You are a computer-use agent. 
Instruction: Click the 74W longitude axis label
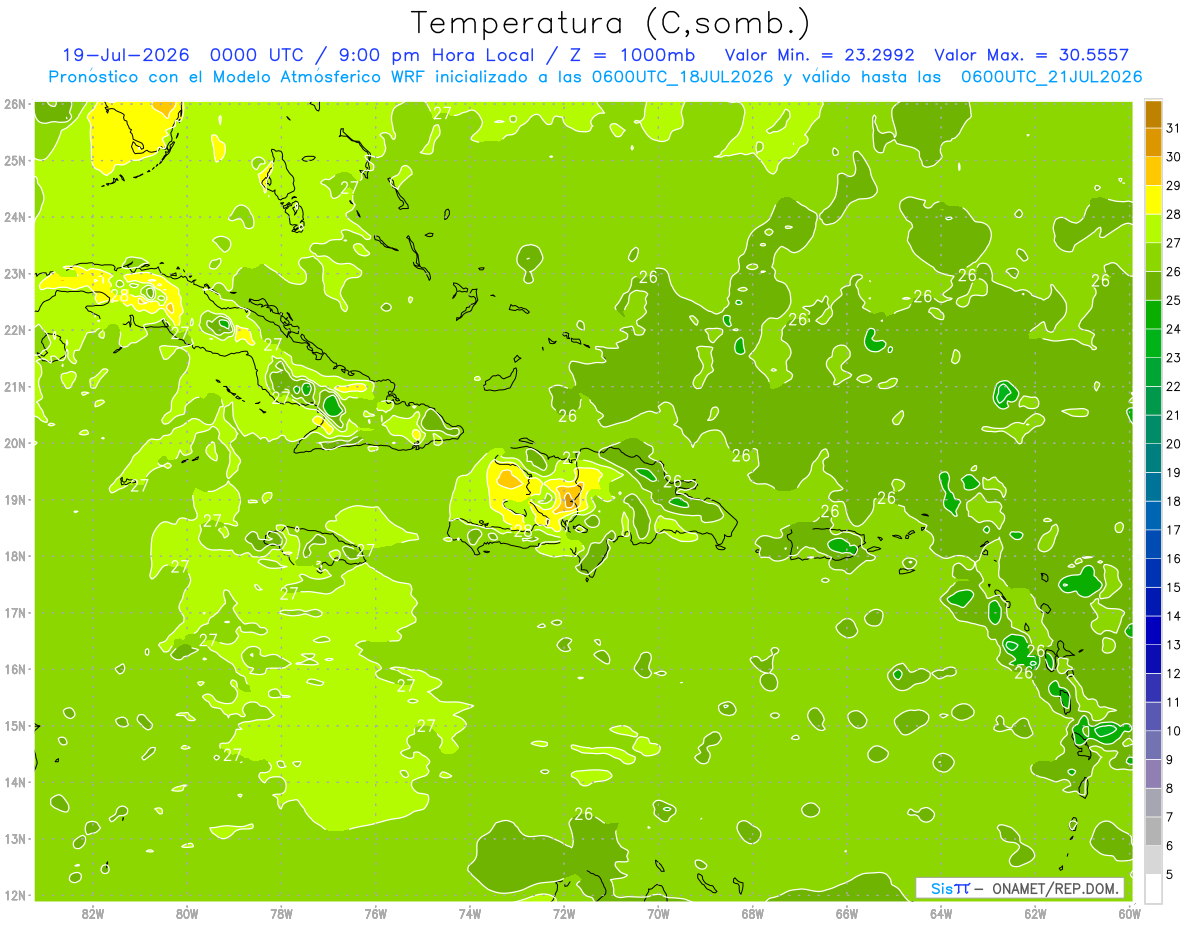click(x=470, y=913)
